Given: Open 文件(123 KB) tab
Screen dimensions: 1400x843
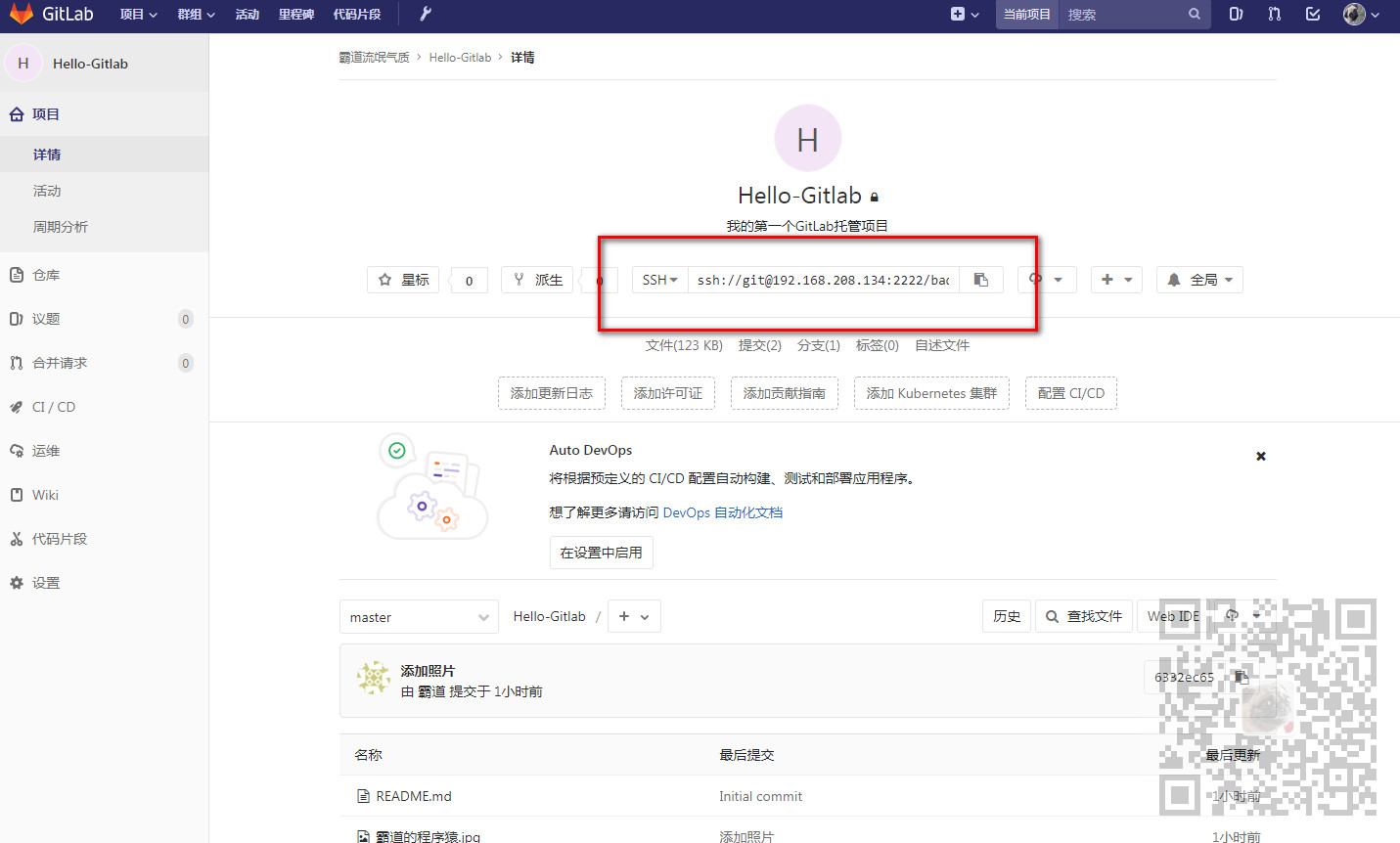Looking at the screenshot, I should pos(684,345).
